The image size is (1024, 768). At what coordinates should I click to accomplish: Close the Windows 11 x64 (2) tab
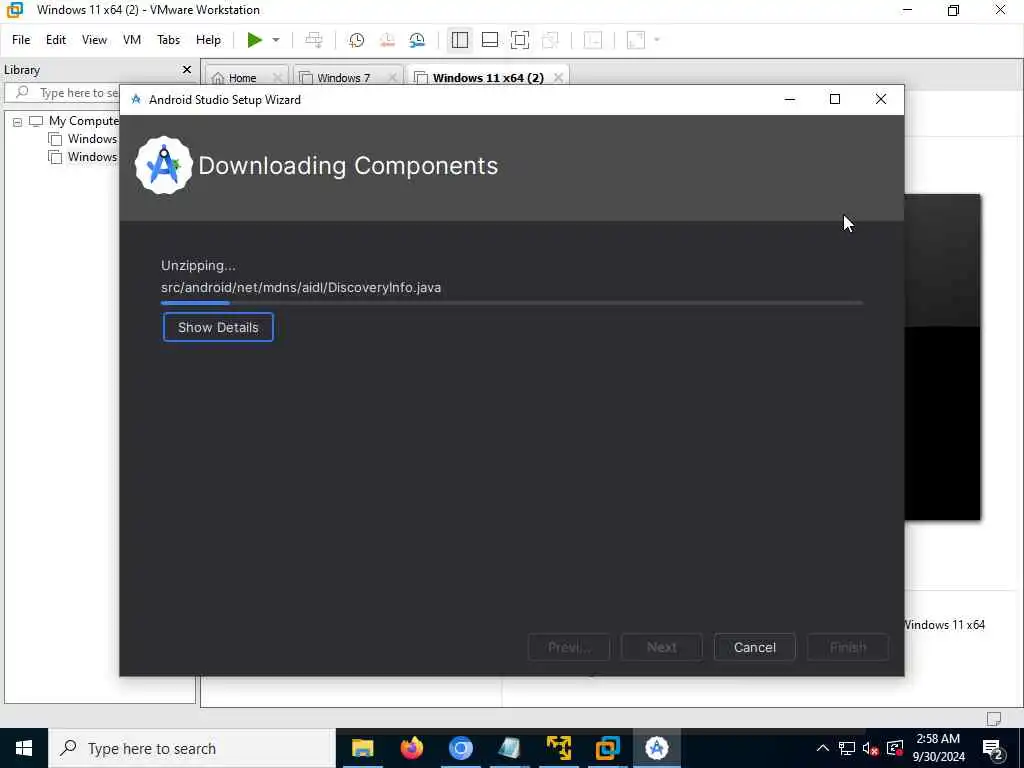pos(558,78)
